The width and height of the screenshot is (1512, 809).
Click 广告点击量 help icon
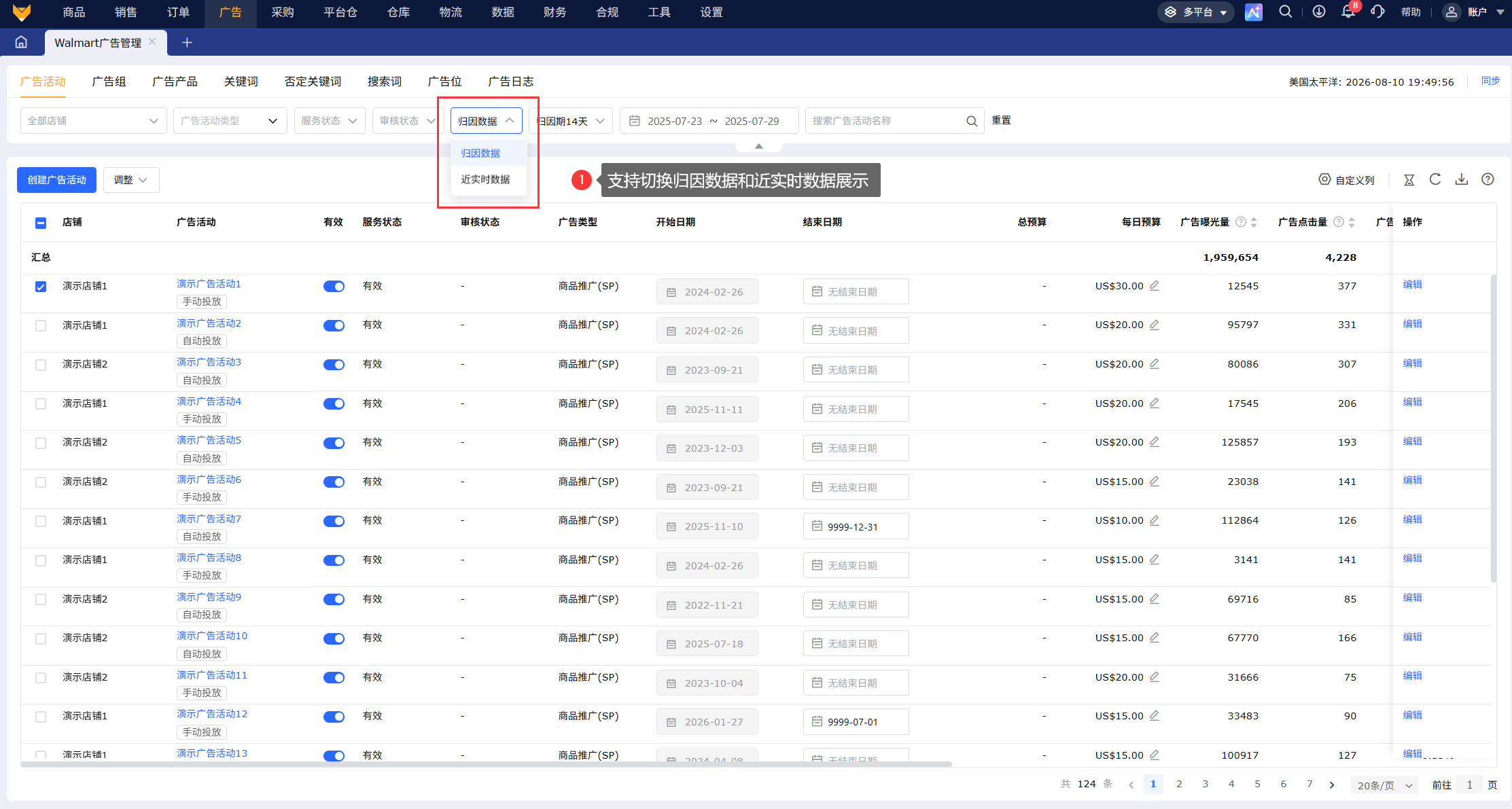coord(1339,222)
